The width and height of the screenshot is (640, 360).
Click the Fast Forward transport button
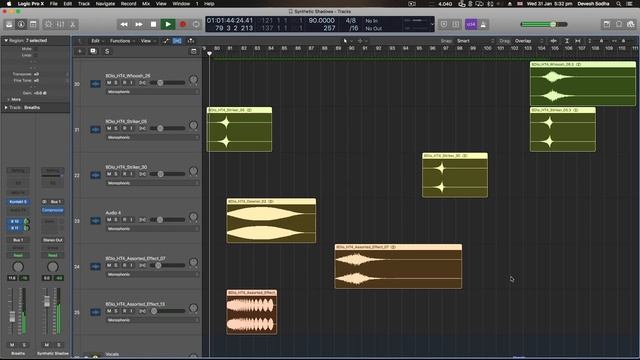139,24
